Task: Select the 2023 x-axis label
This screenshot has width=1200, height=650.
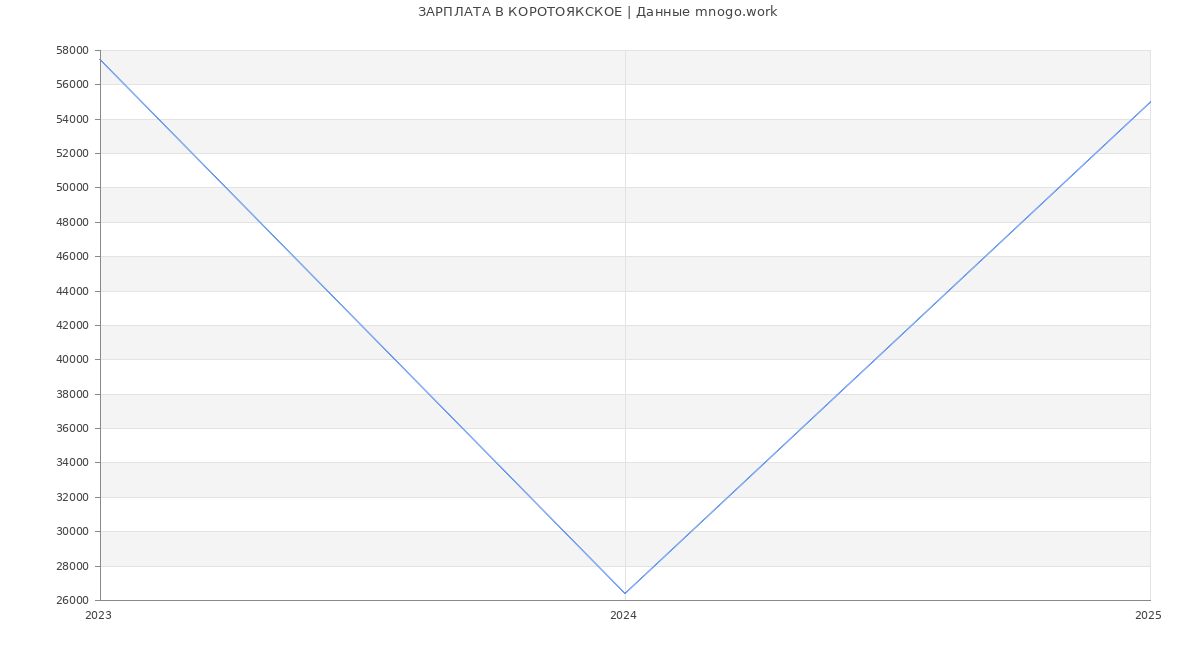Action: (x=98, y=615)
